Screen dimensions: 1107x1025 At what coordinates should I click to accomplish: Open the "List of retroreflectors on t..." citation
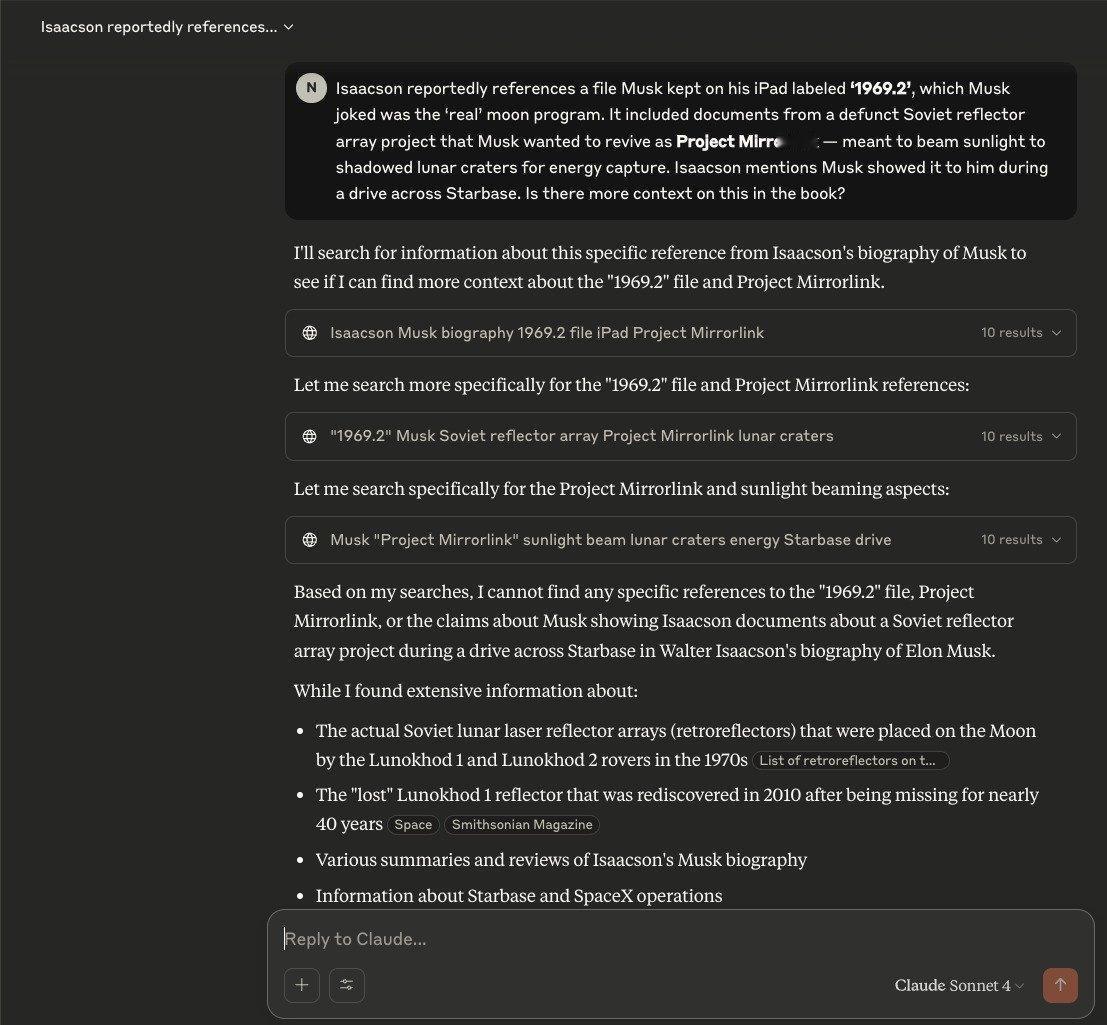pos(850,760)
